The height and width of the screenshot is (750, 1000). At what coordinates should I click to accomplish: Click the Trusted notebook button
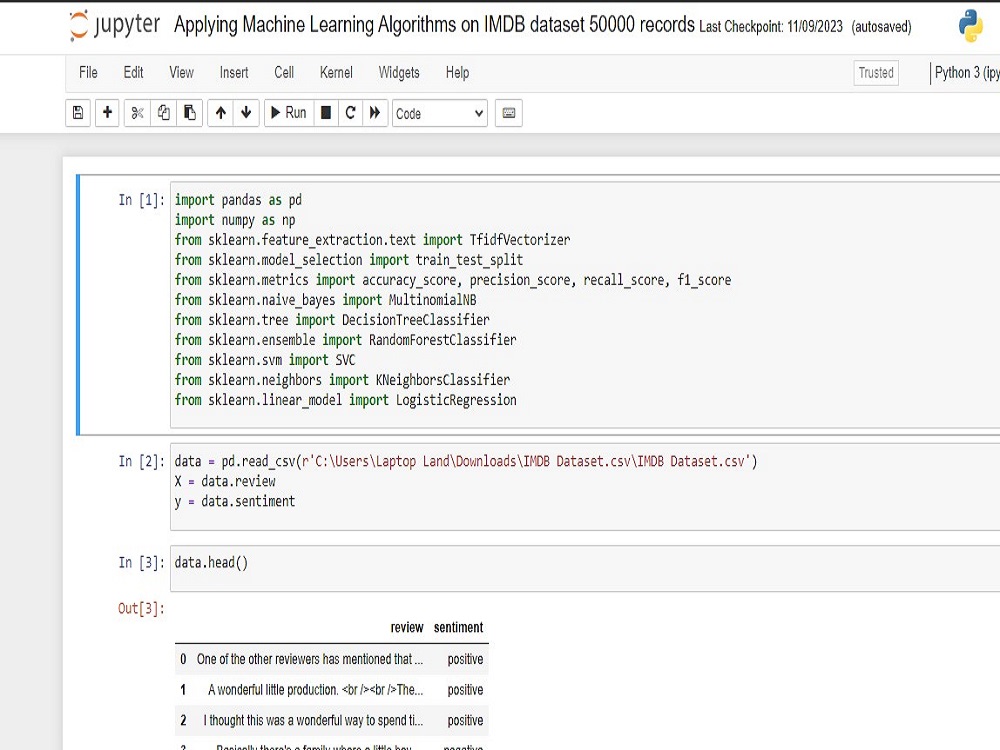tap(876, 73)
